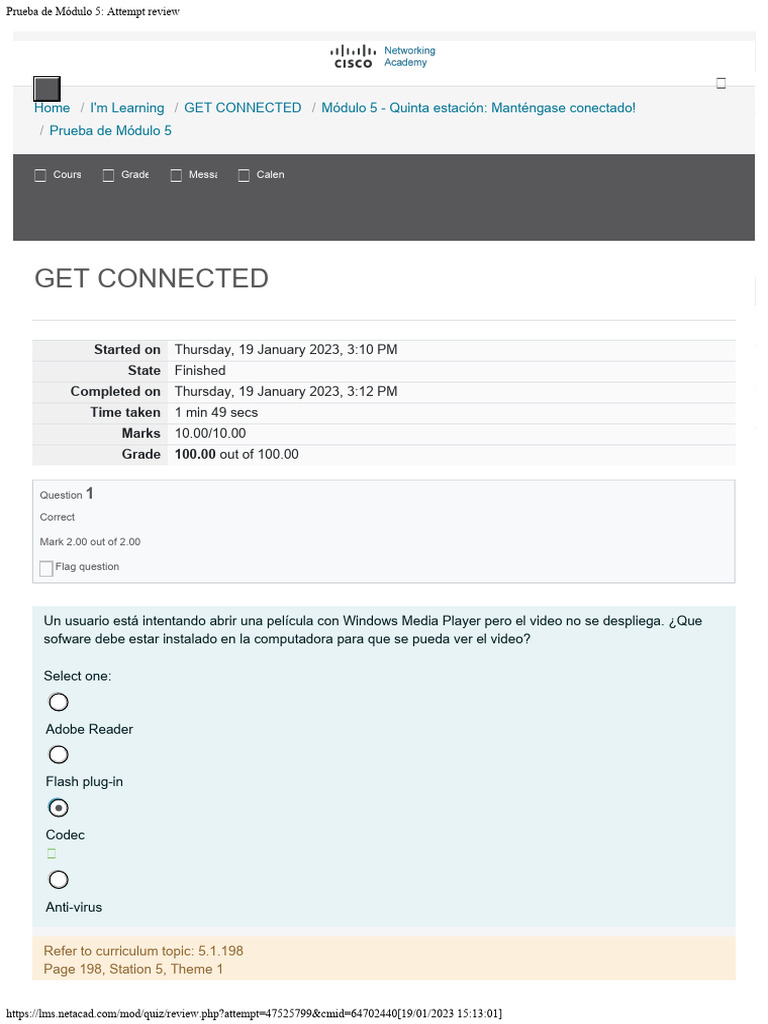The image size is (768, 1024).
Task: Open the Home breadcrumb link
Action: [x=52, y=108]
